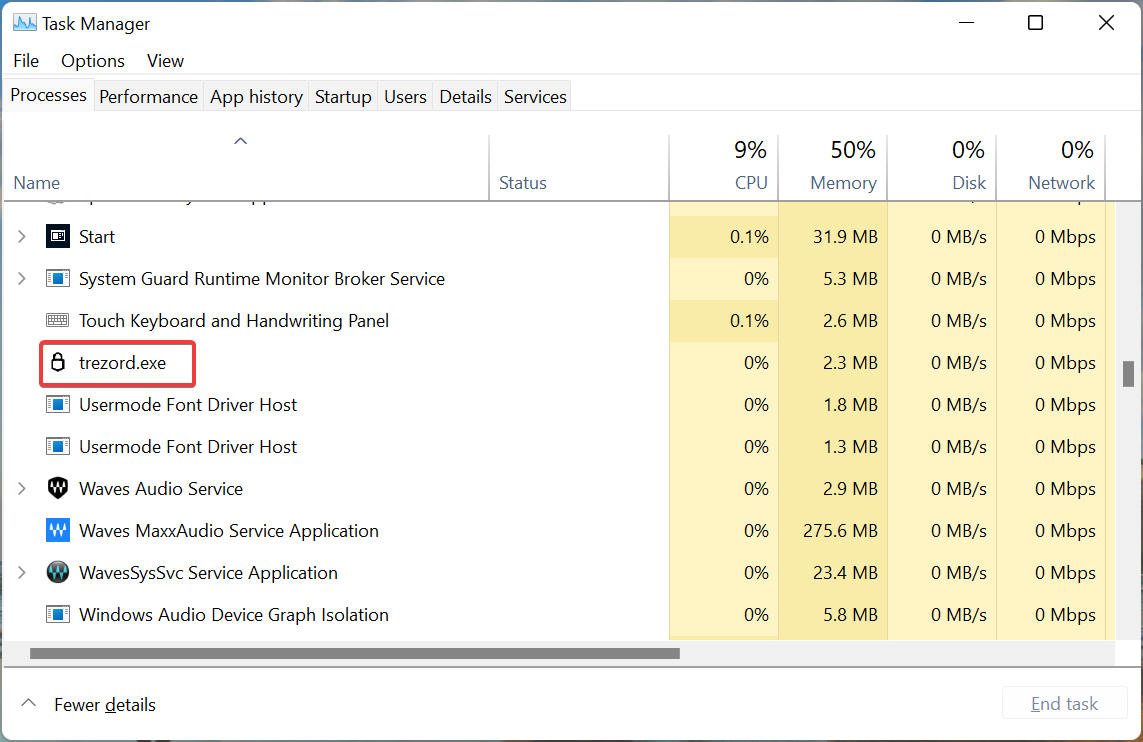Click the End task button
The image size is (1143, 742).
point(1064,703)
